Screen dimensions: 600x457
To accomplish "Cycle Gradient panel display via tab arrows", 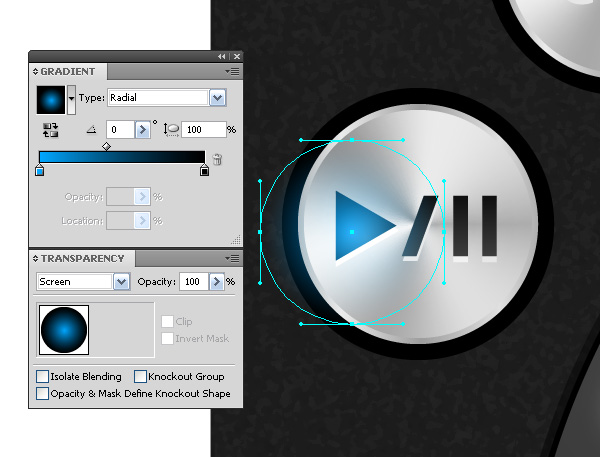I will (35, 72).
